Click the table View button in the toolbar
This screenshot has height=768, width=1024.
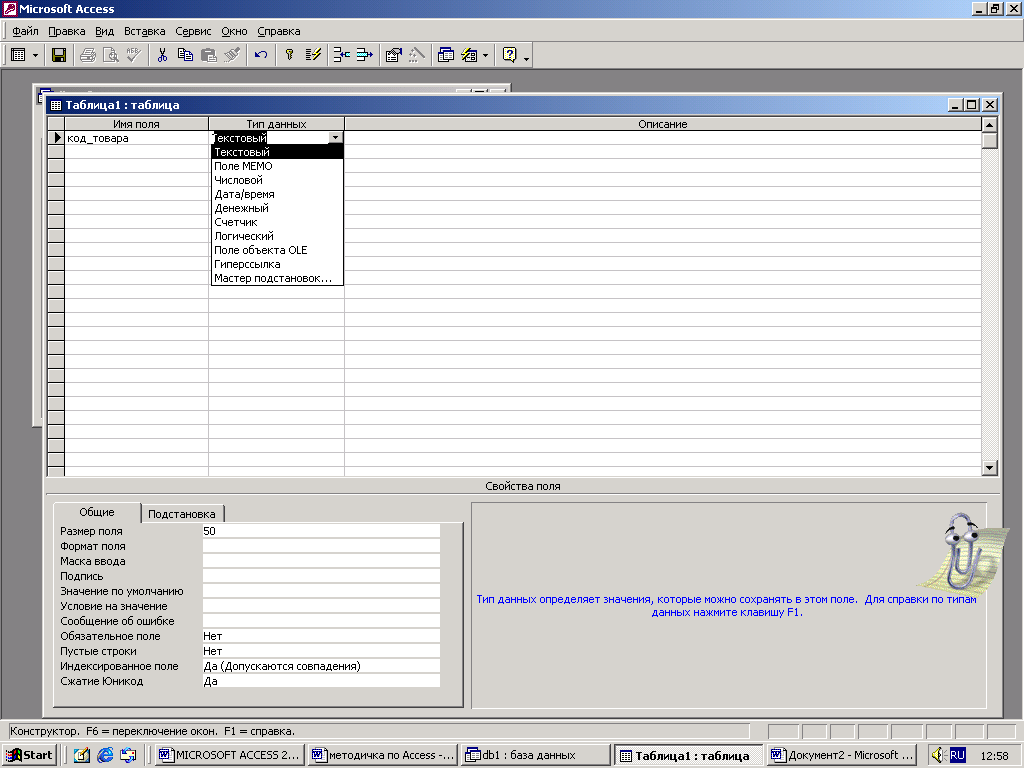pos(18,56)
